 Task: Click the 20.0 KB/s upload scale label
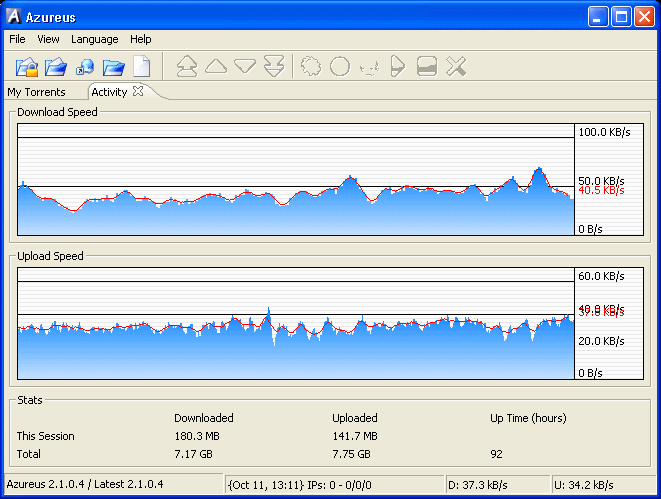[x=601, y=341]
